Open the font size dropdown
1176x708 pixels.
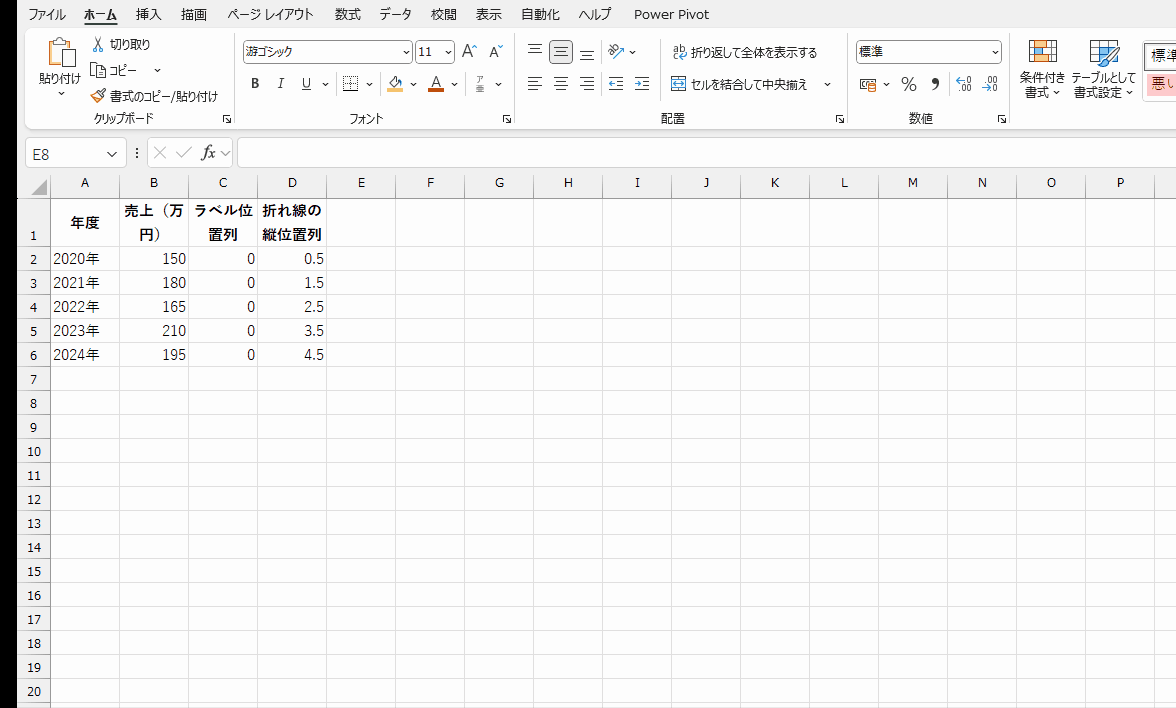(447, 51)
